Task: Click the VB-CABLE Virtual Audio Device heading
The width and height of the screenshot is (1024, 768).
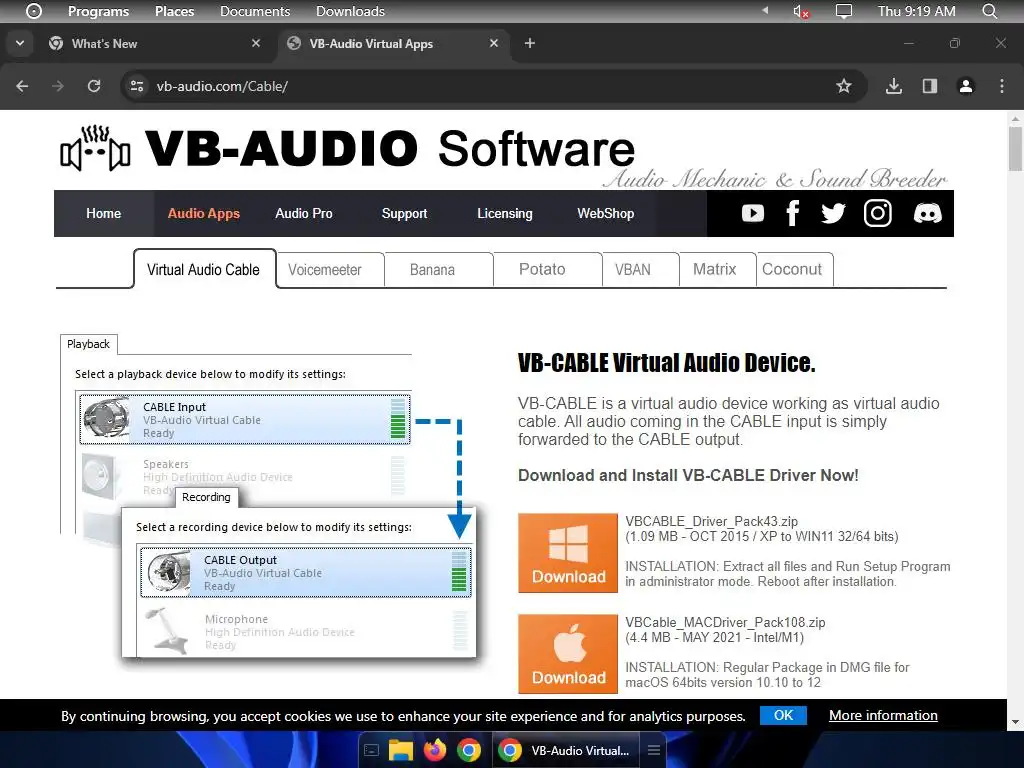Action: [x=666, y=362]
